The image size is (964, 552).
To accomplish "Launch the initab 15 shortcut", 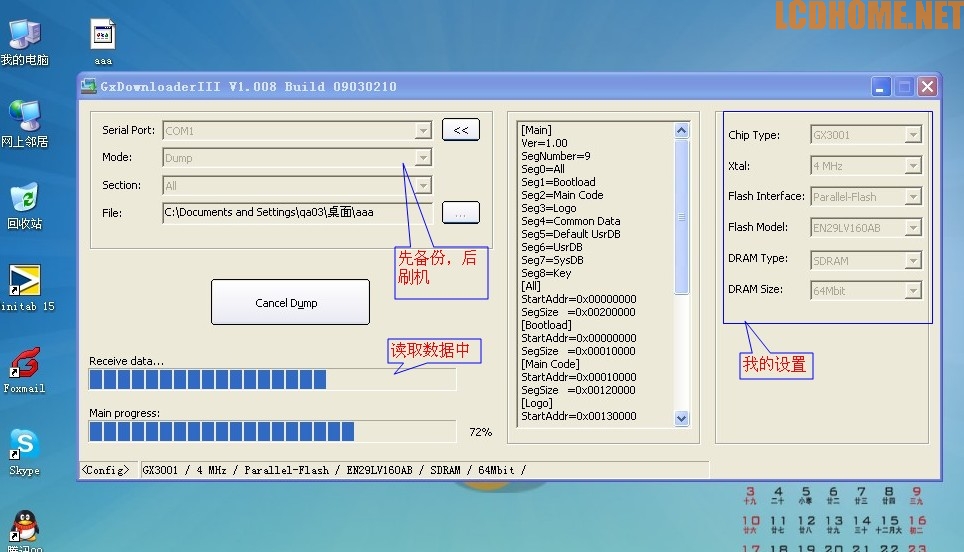I will pos(27,288).
